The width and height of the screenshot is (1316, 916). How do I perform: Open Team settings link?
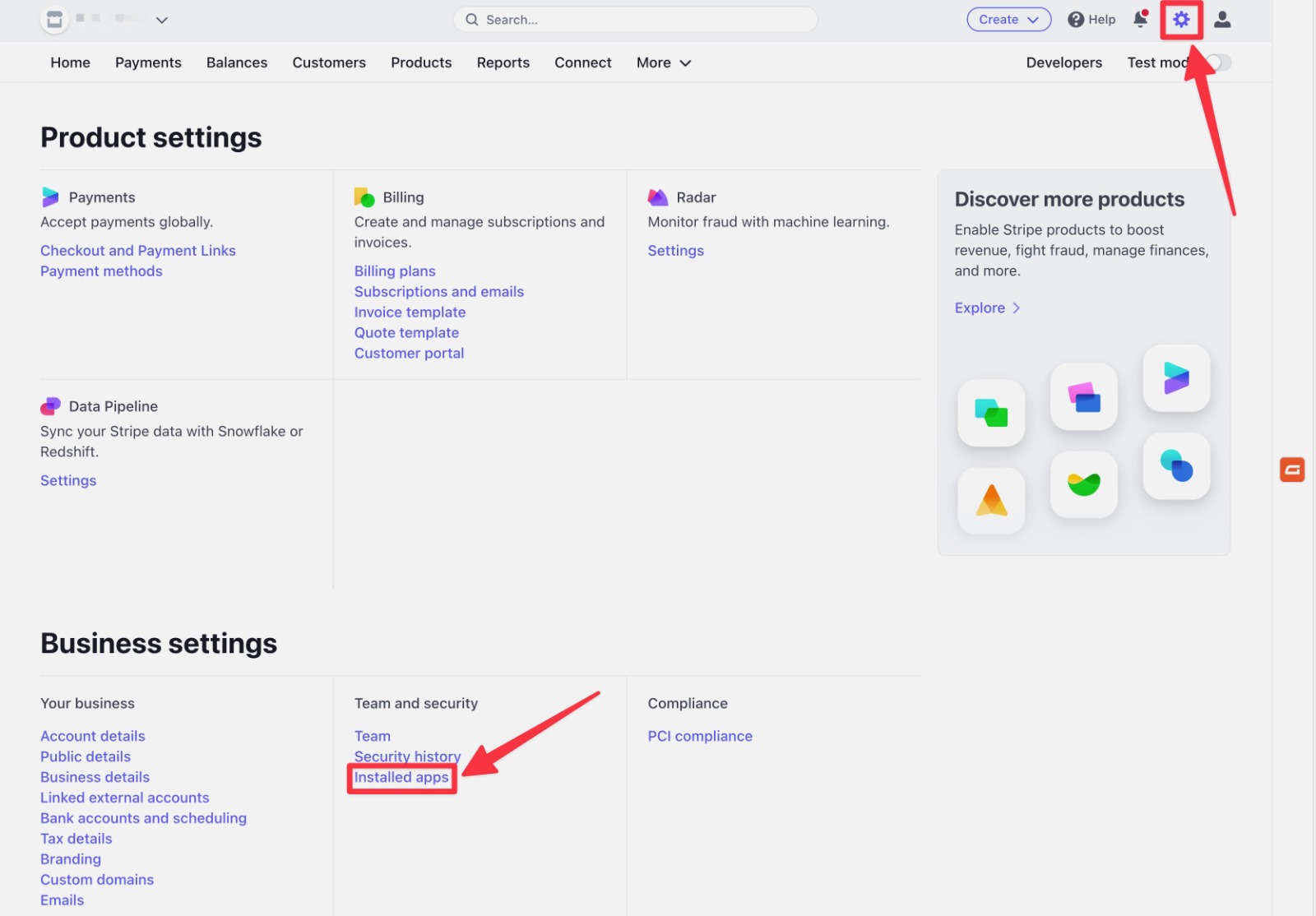pyautogui.click(x=373, y=736)
